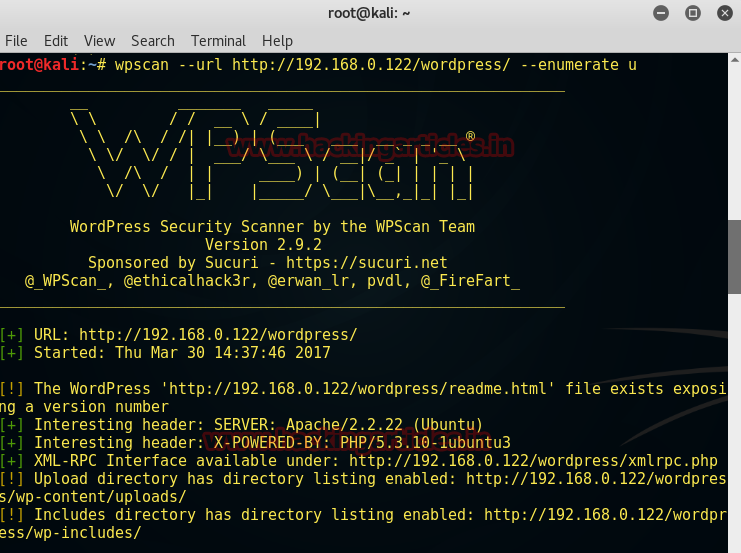Open the Edit menu
Image resolution: width=741 pixels, height=553 pixels.
tap(56, 41)
